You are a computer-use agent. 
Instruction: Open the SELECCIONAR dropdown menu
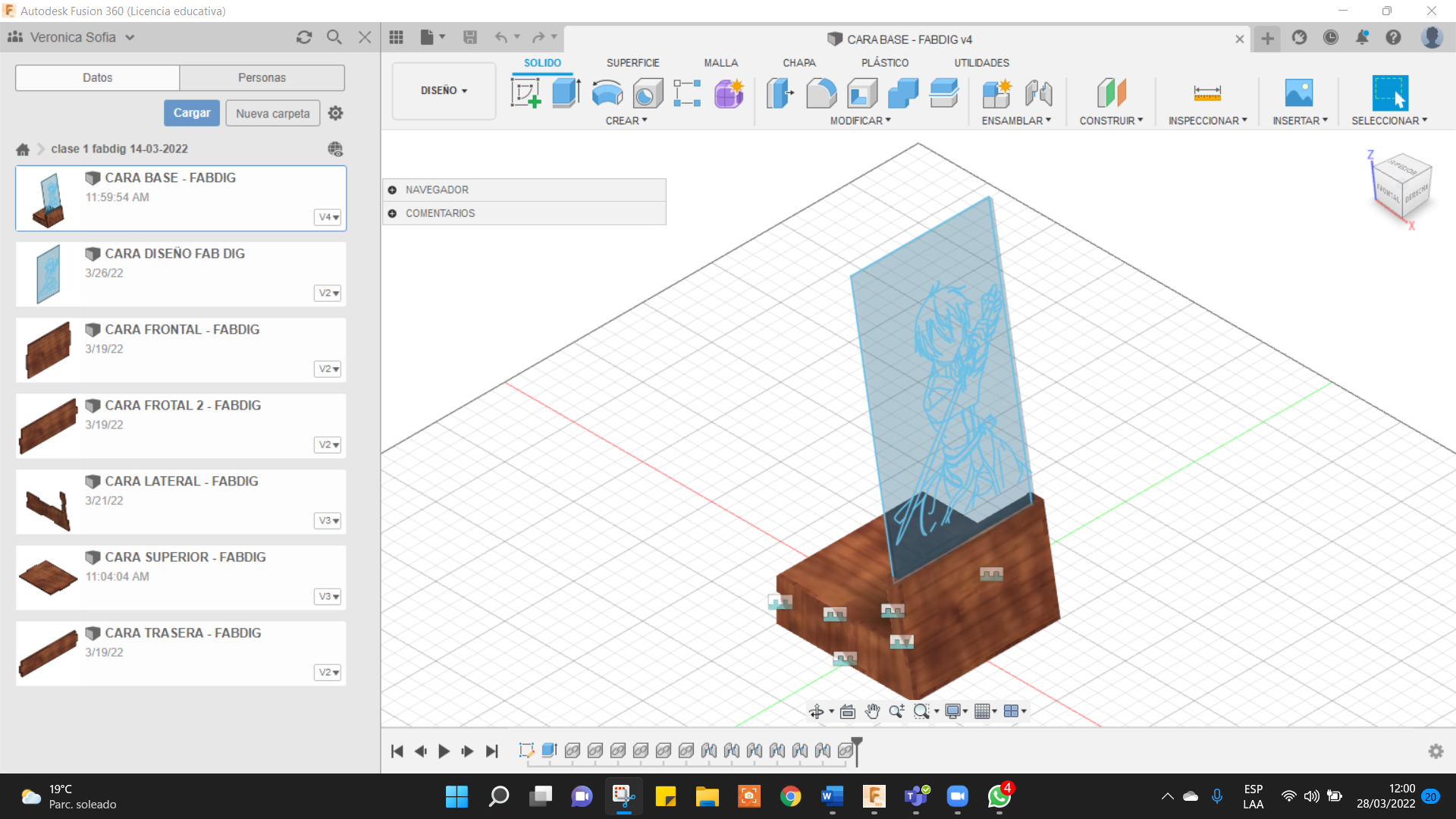(x=1389, y=121)
